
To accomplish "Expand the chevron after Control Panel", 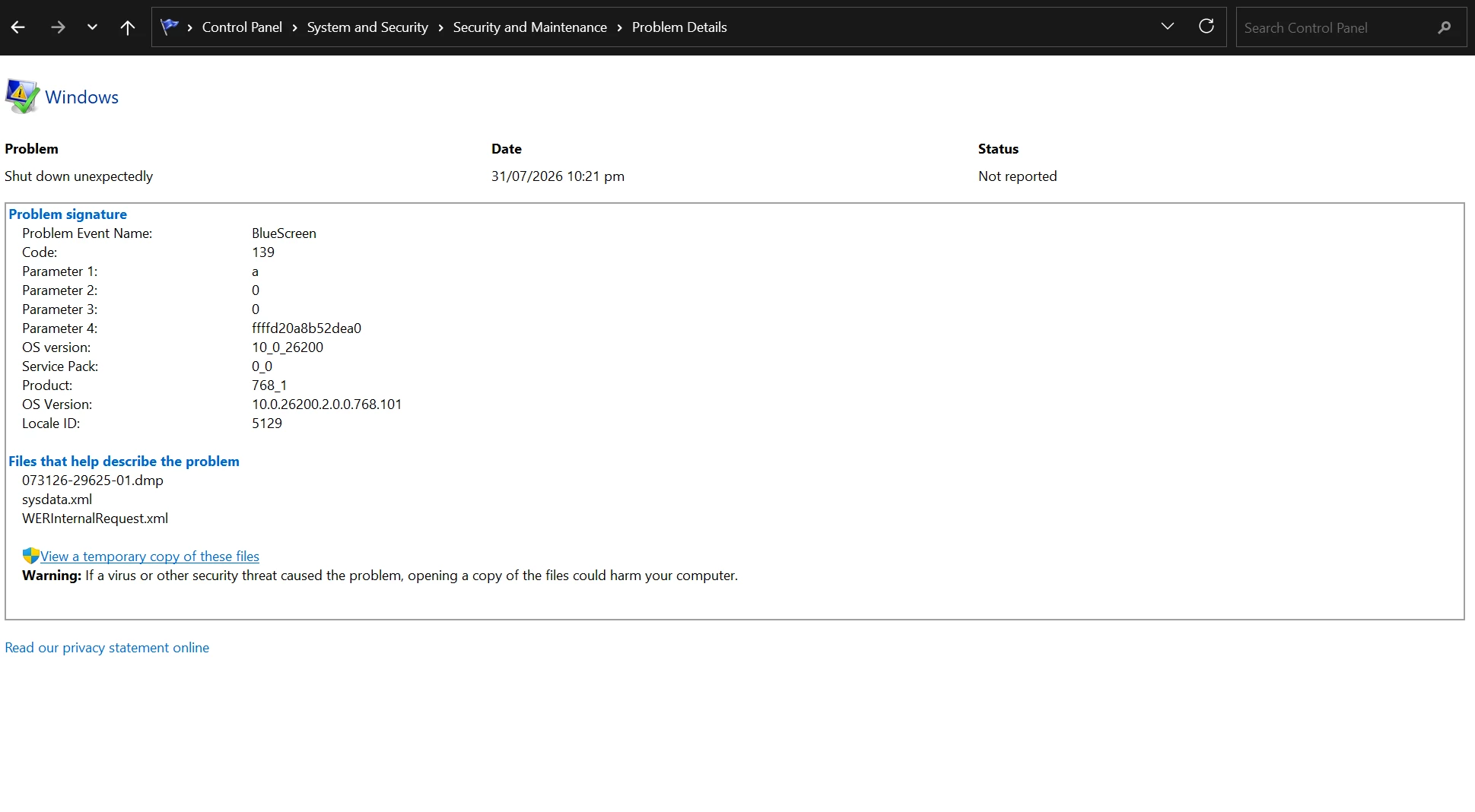I will coord(294,27).
